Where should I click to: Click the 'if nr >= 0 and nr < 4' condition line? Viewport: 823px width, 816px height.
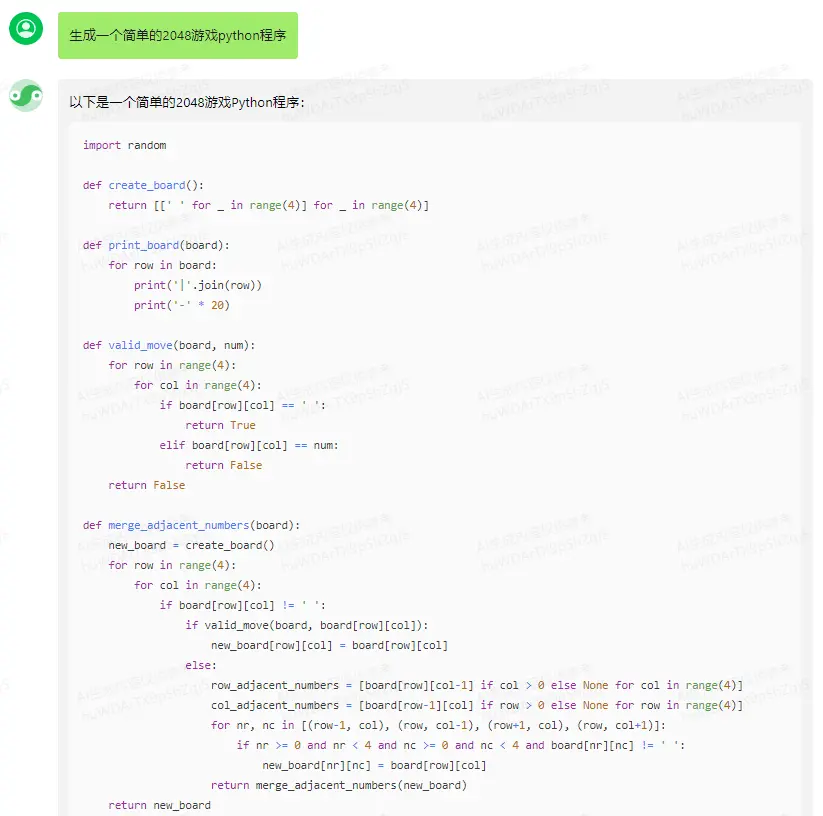click(x=461, y=745)
